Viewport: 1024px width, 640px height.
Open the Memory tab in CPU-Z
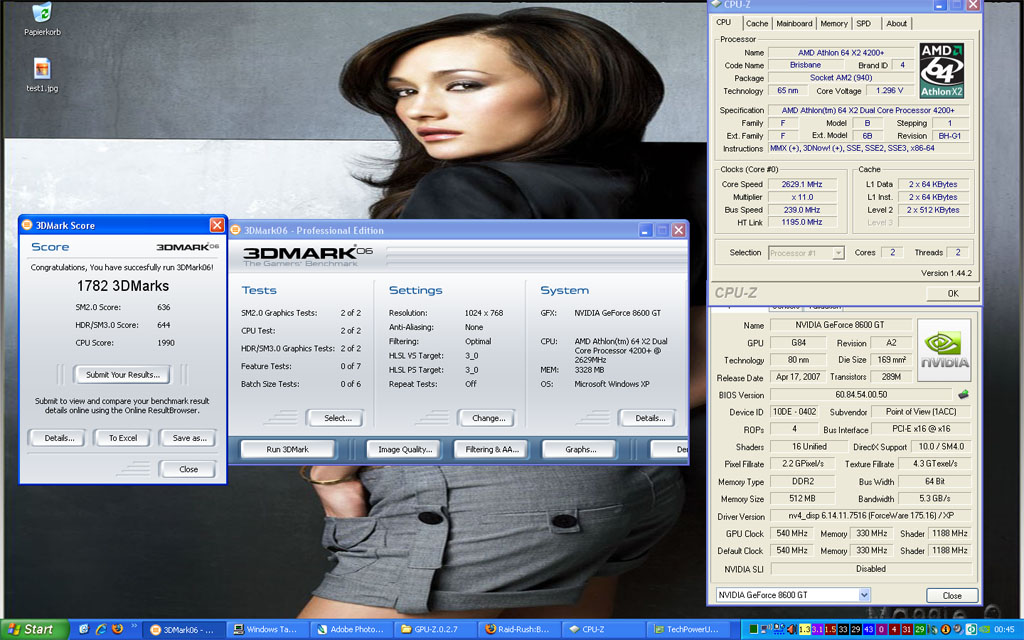click(833, 24)
